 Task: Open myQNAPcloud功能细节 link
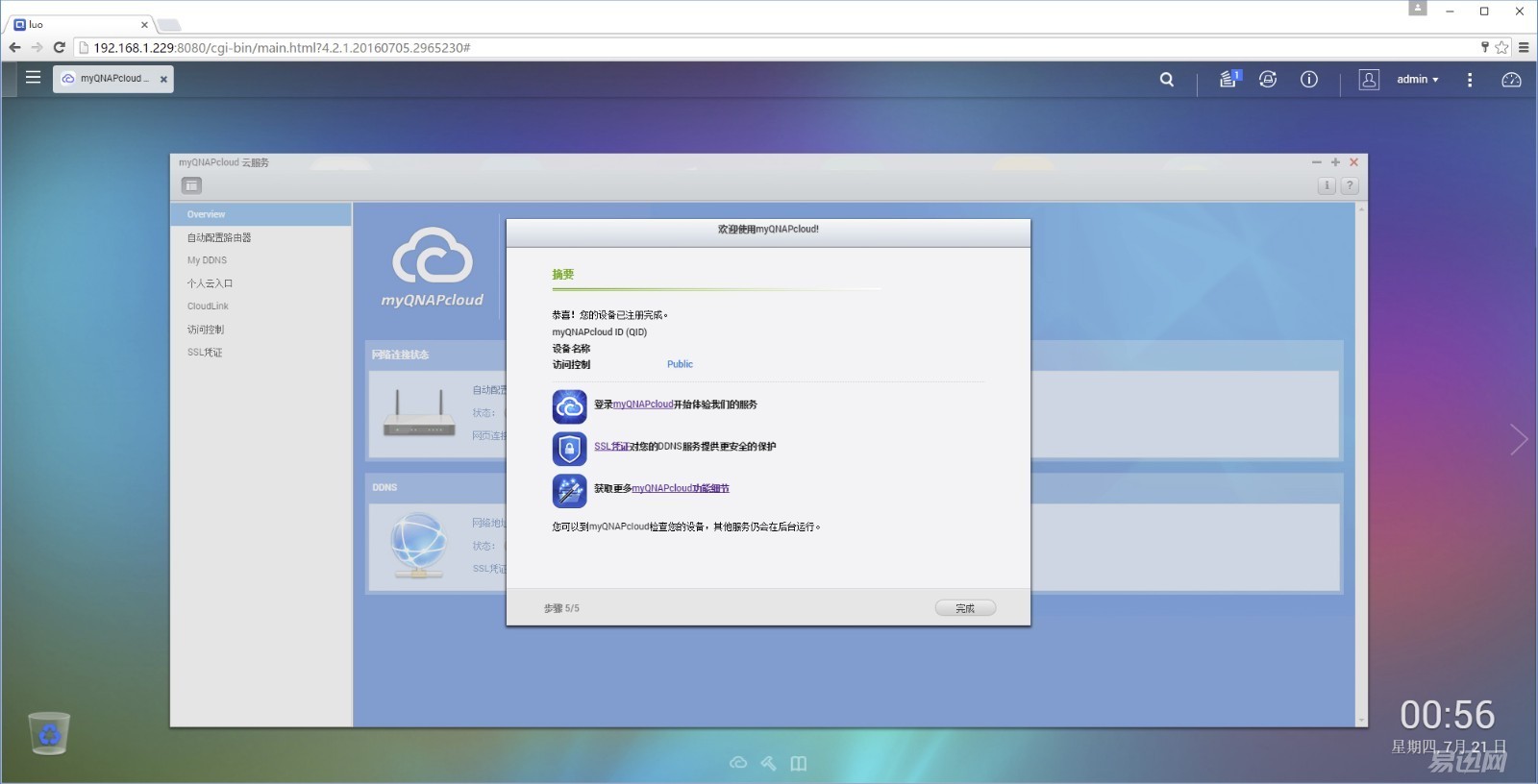[680, 489]
